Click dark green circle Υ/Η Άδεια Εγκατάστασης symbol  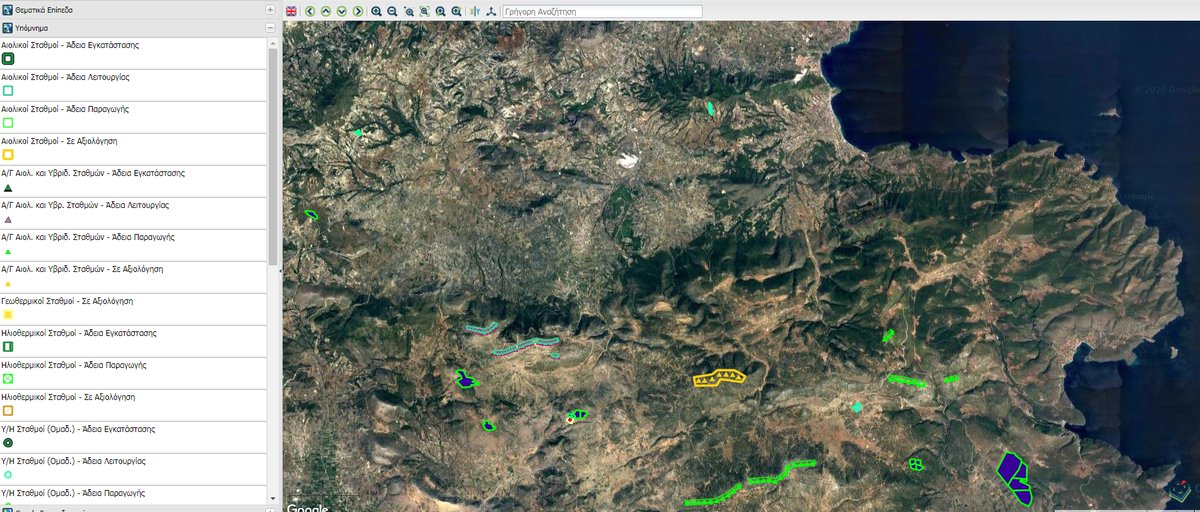[x=8, y=443]
